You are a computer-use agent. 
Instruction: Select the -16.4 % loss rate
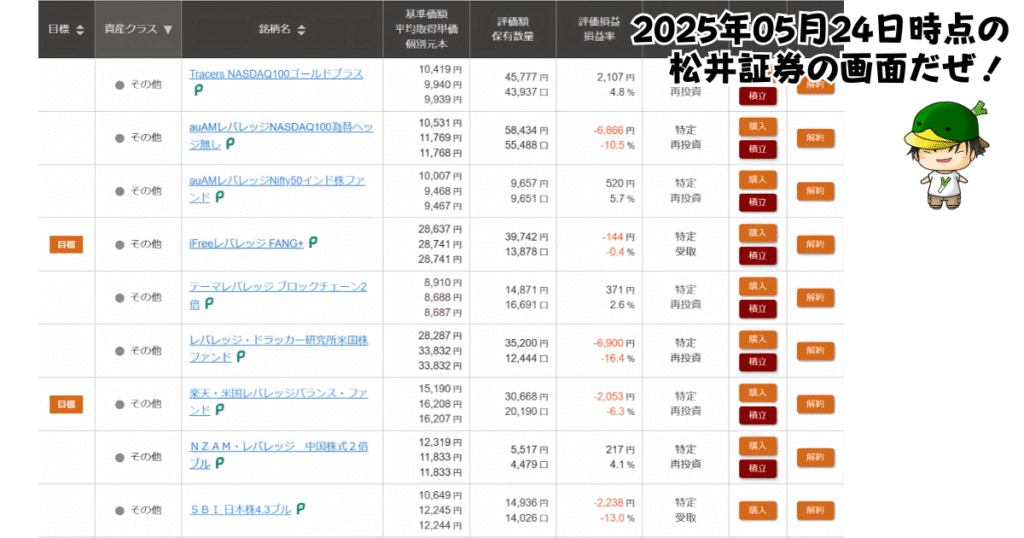pos(617,358)
